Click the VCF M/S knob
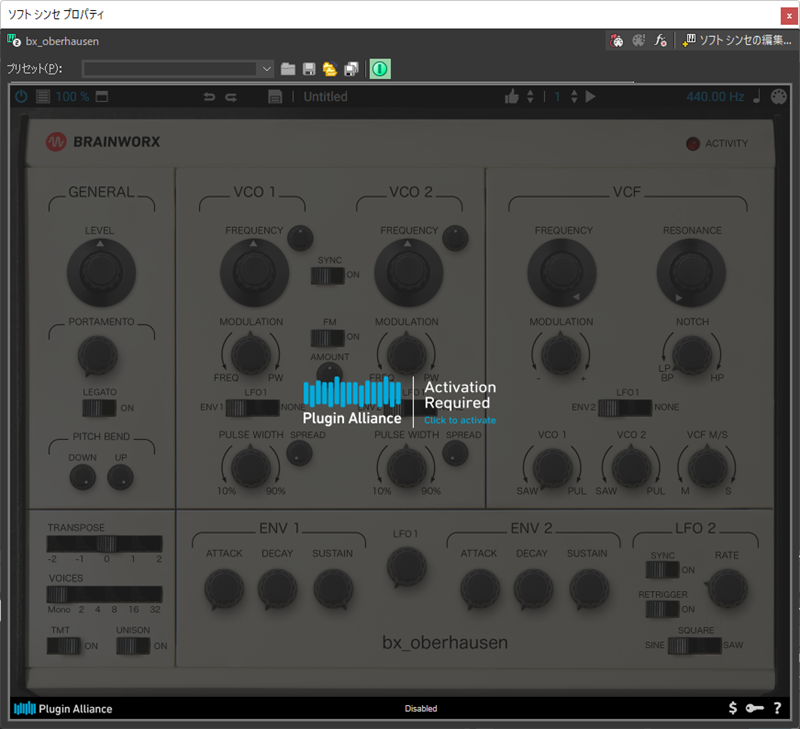The width and height of the screenshot is (800, 729). click(708, 467)
